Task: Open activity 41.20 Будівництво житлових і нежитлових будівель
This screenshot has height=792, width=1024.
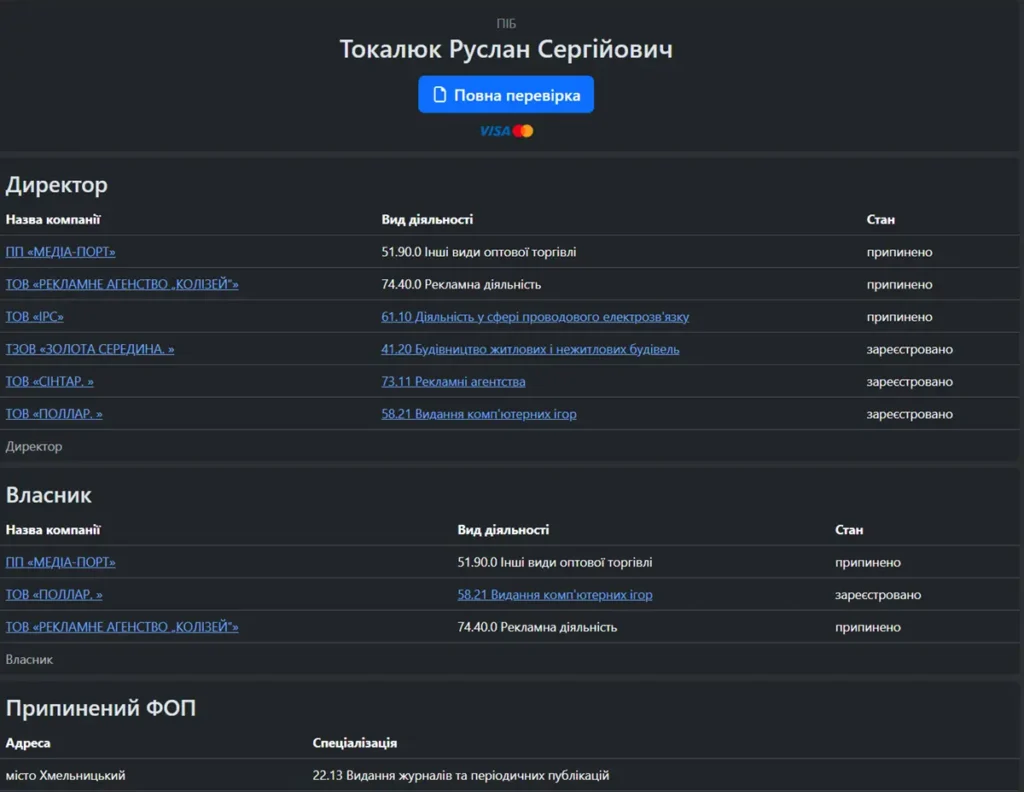Action: 530,349
